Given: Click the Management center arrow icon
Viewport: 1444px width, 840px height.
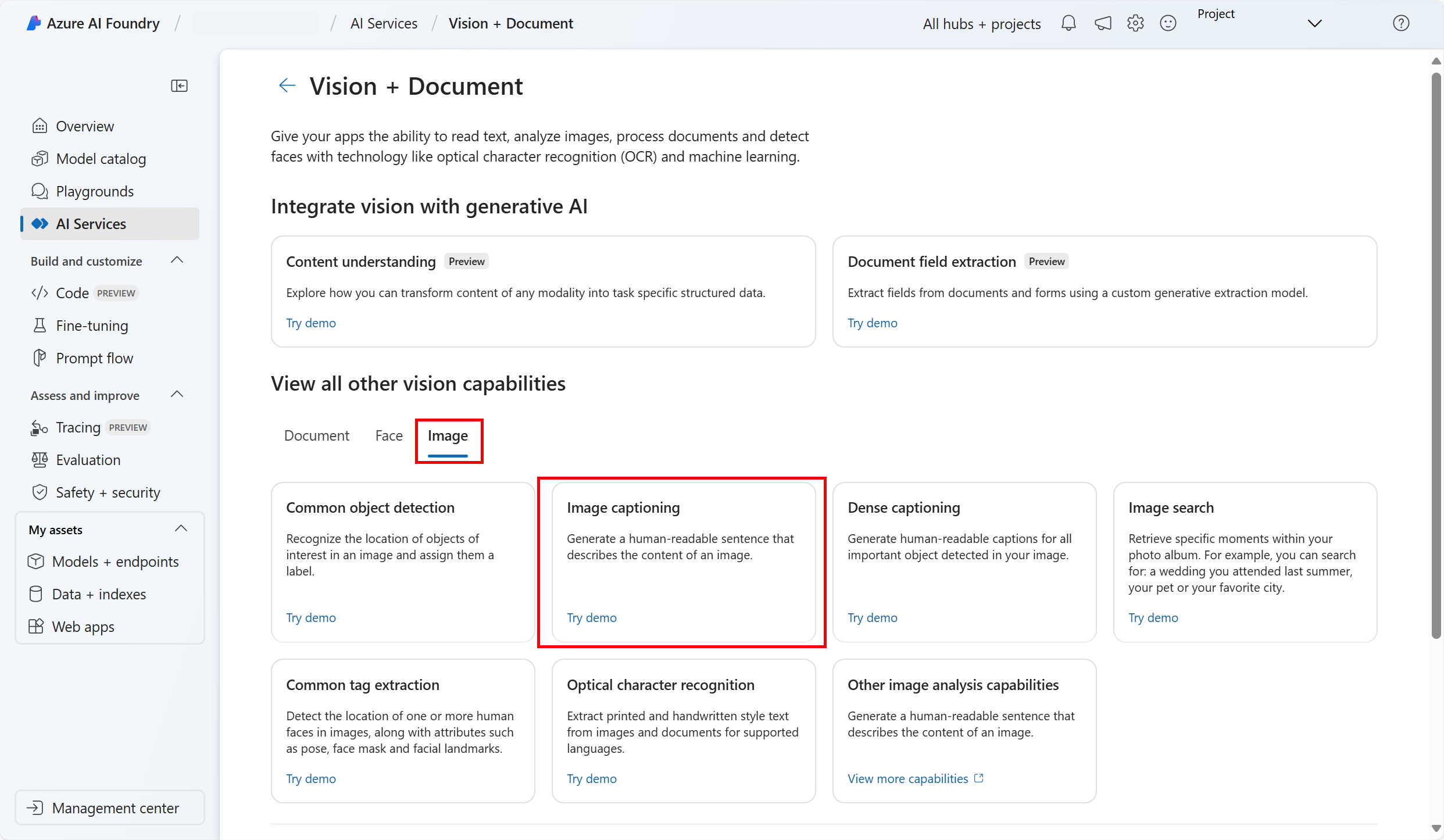Looking at the screenshot, I should pos(35,808).
